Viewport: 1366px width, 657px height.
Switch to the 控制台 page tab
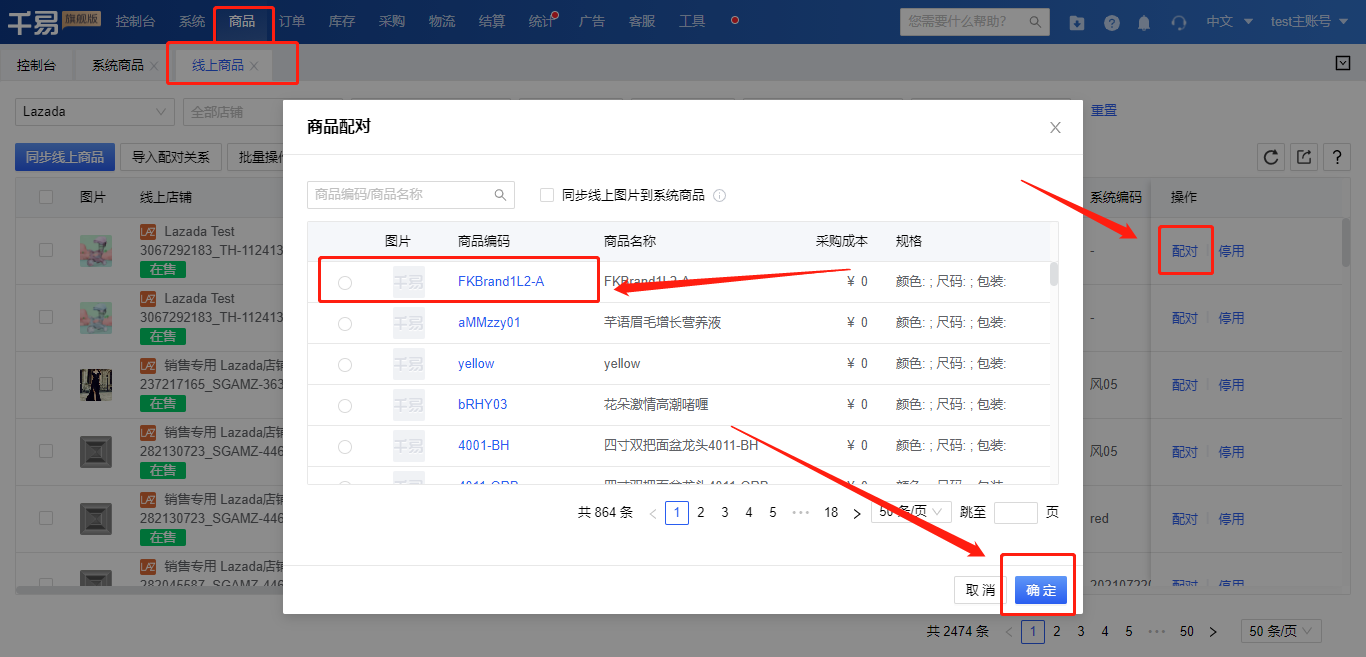pos(37,65)
